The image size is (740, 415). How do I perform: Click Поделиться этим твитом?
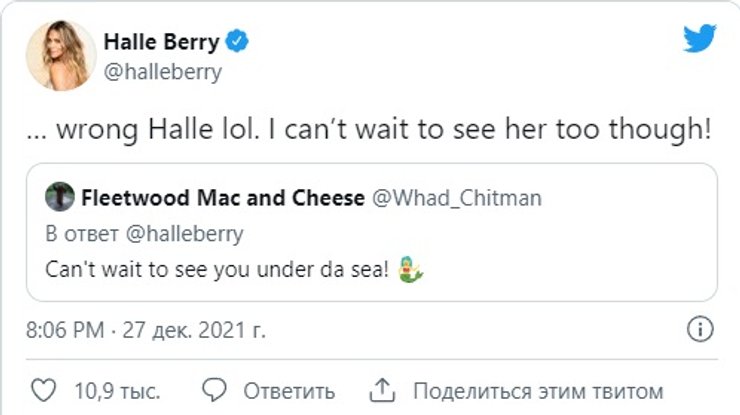[537, 389]
